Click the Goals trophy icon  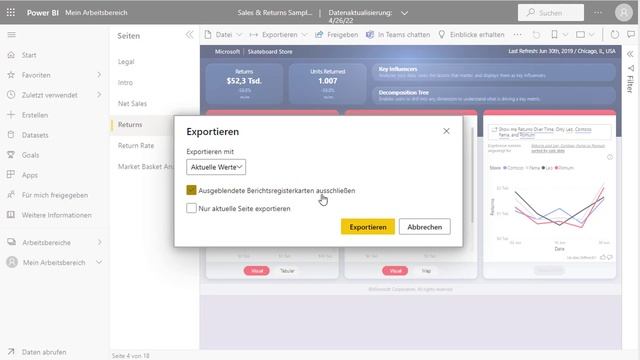click(11, 155)
